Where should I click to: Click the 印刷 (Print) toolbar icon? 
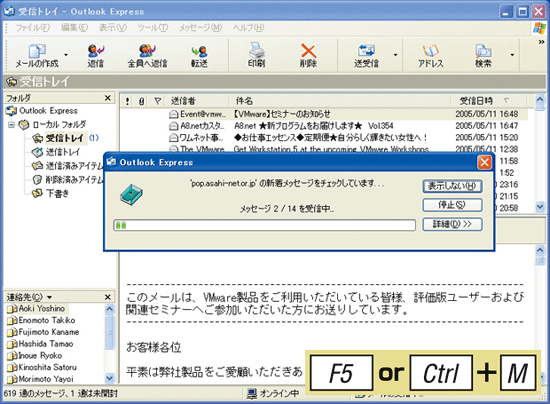click(256, 51)
